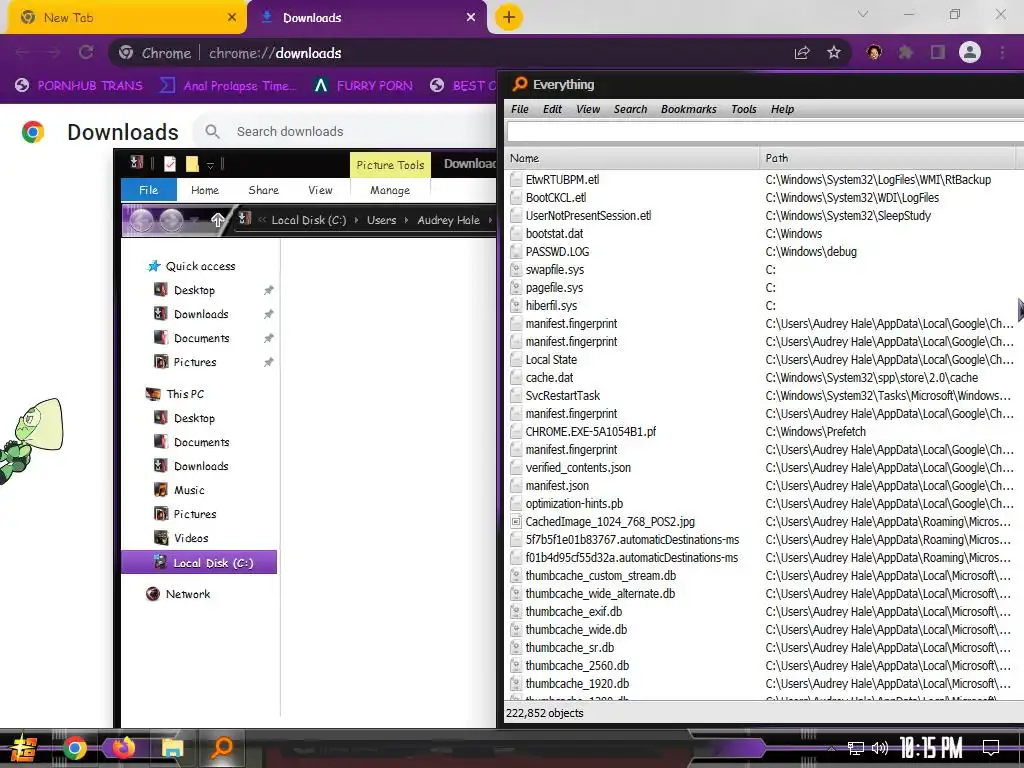Open the File menu in Everything
This screenshot has height=768, width=1024.
click(x=520, y=109)
